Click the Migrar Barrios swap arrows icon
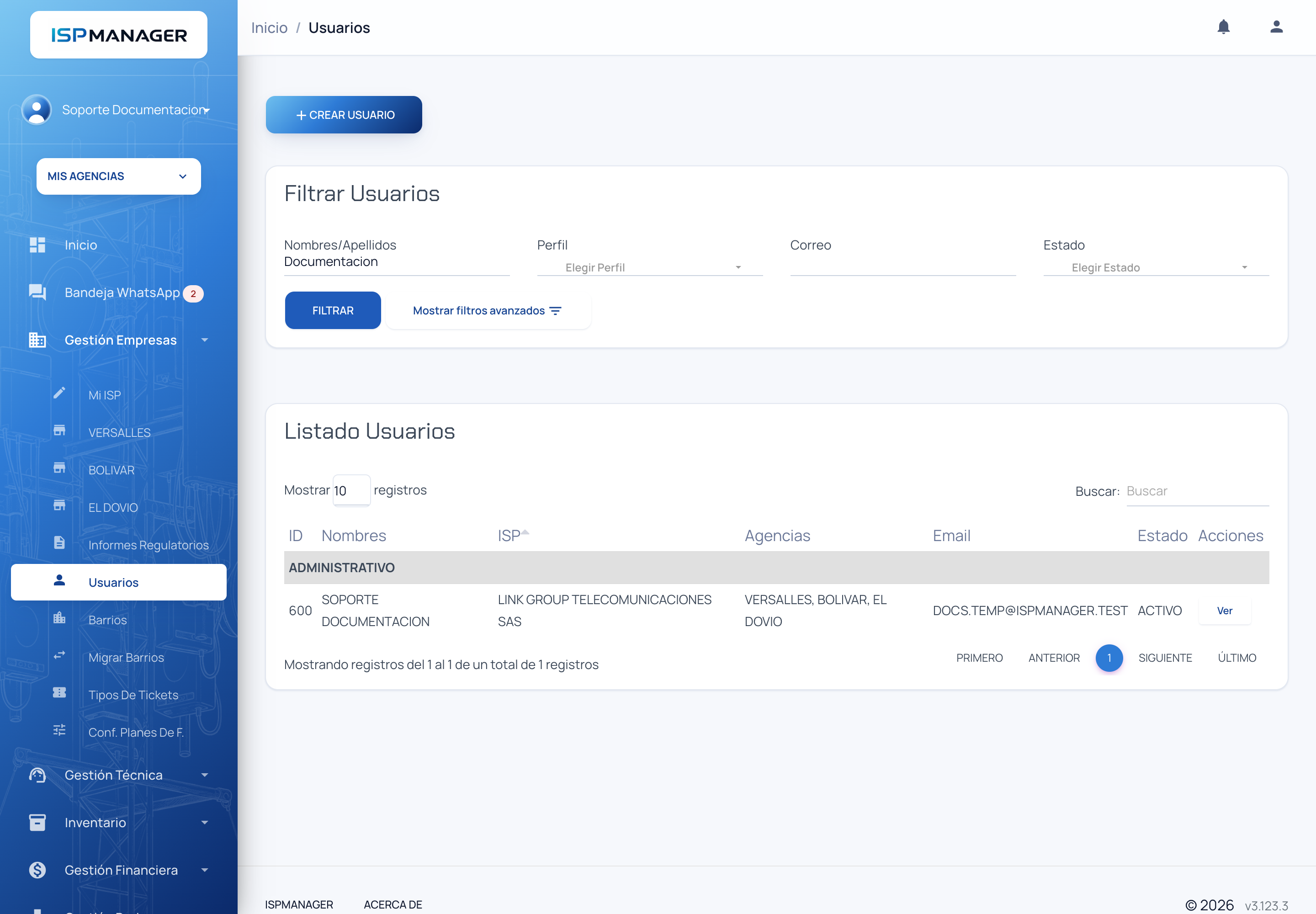Viewport: 1316px width, 914px height. coord(59,655)
